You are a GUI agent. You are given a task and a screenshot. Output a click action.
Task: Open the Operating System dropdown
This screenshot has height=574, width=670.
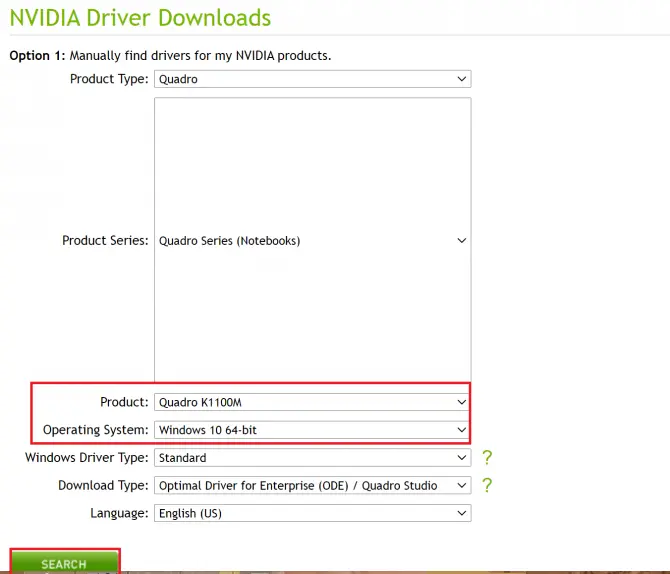312,430
